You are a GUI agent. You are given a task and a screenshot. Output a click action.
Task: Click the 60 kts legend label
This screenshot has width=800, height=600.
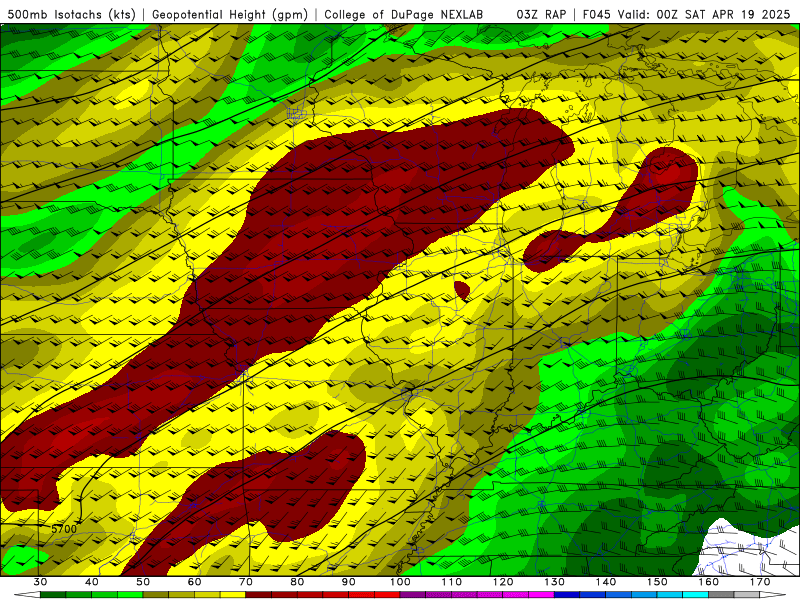pyautogui.click(x=194, y=582)
